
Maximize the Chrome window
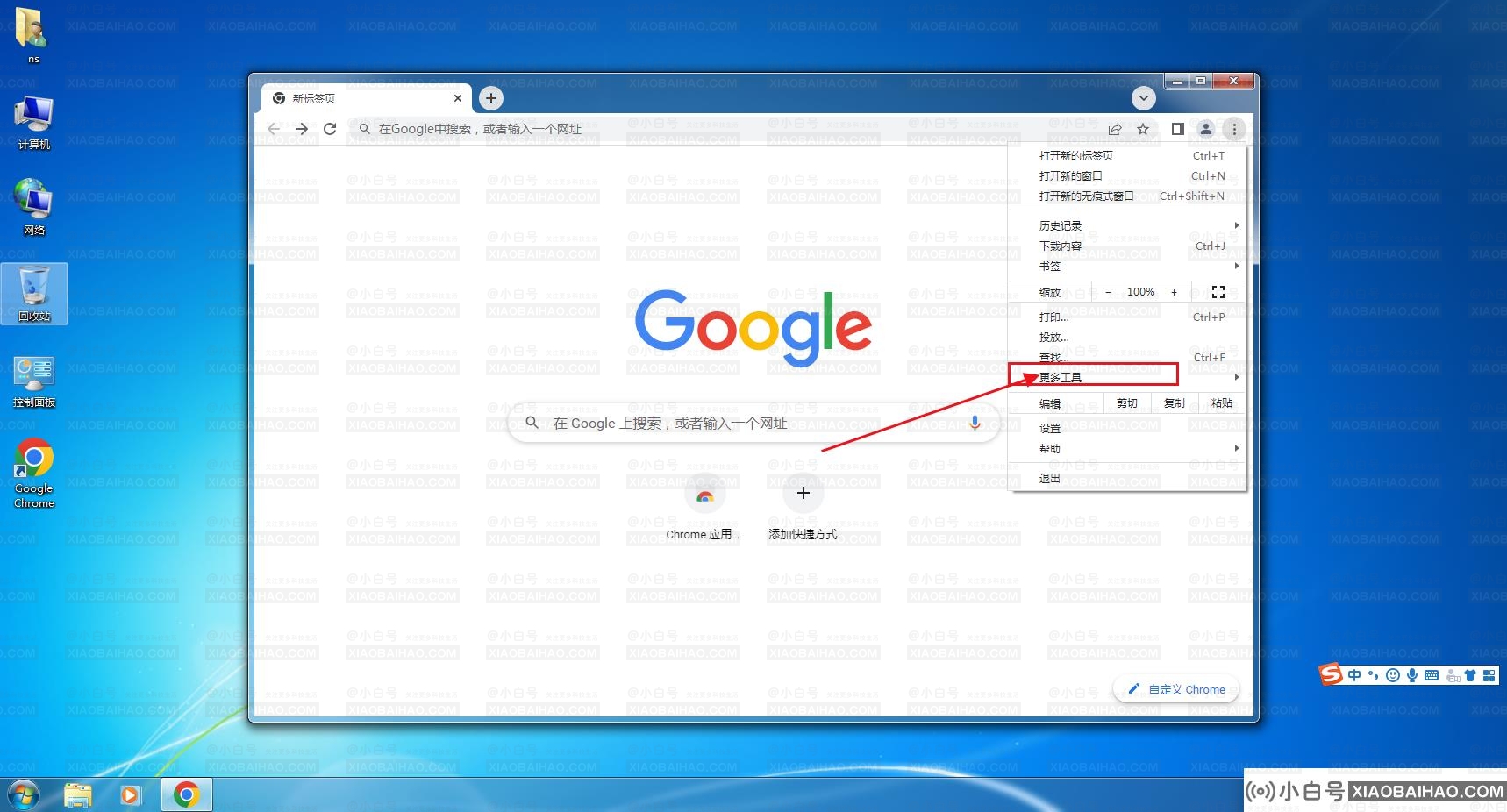(x=1200, y=81)
